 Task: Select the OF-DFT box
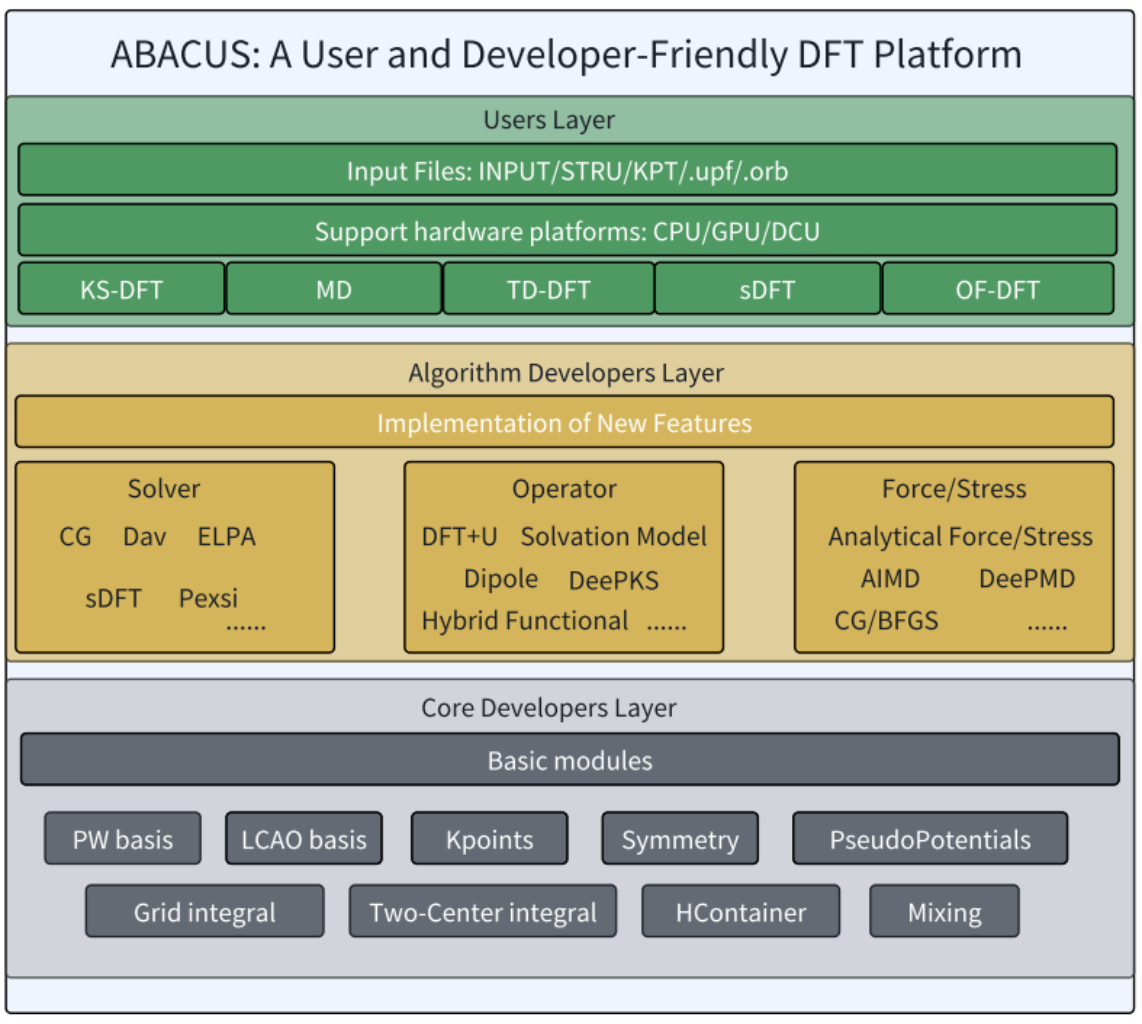pos(997,290)
